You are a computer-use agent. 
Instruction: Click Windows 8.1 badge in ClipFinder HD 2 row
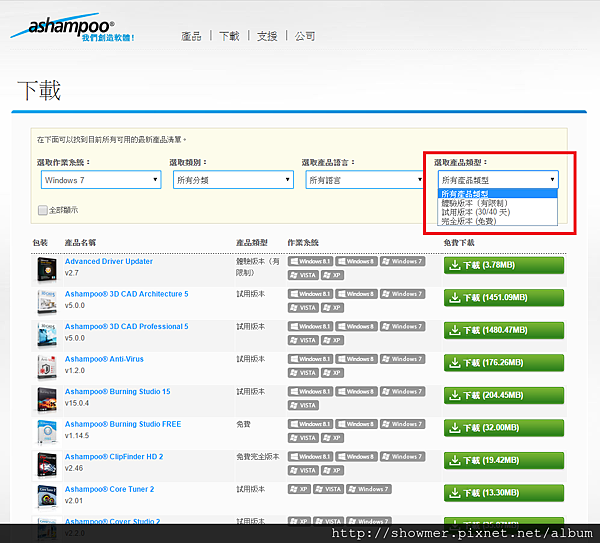coord(310,457)
